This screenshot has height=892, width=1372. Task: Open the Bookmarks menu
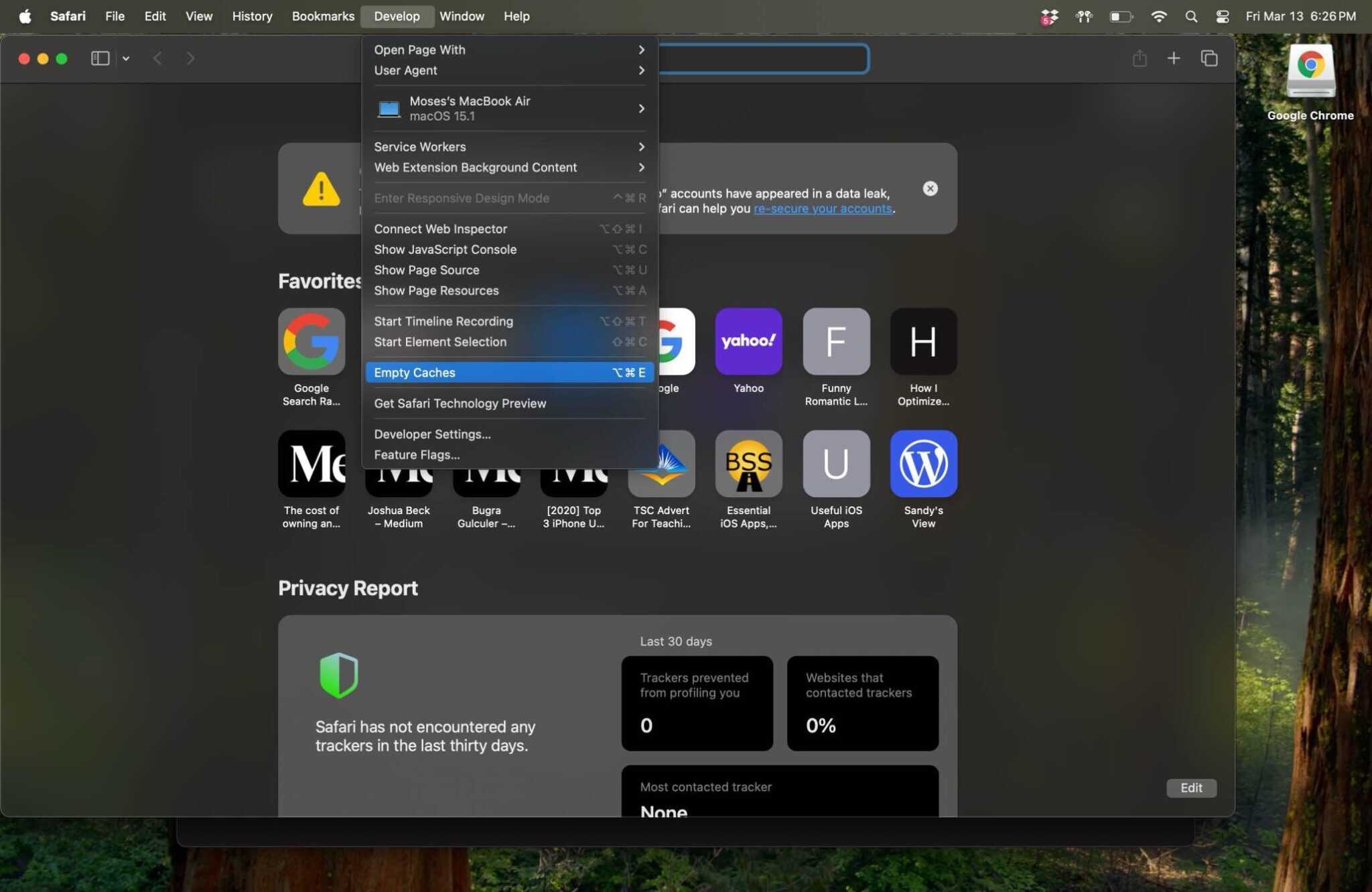click(x=323, y=16)
